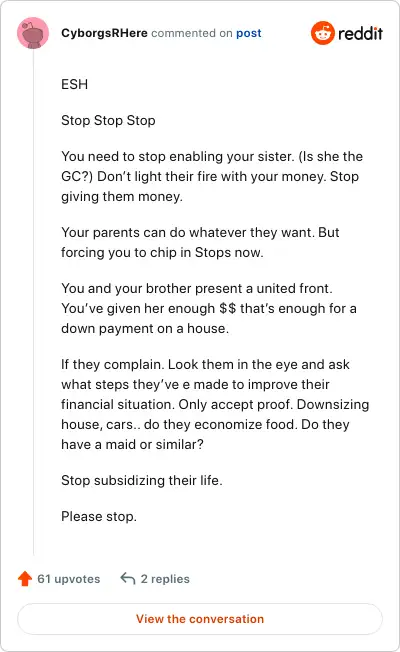Click the "ESH" verdict text
400x652 pixels.
click(74, 84)
